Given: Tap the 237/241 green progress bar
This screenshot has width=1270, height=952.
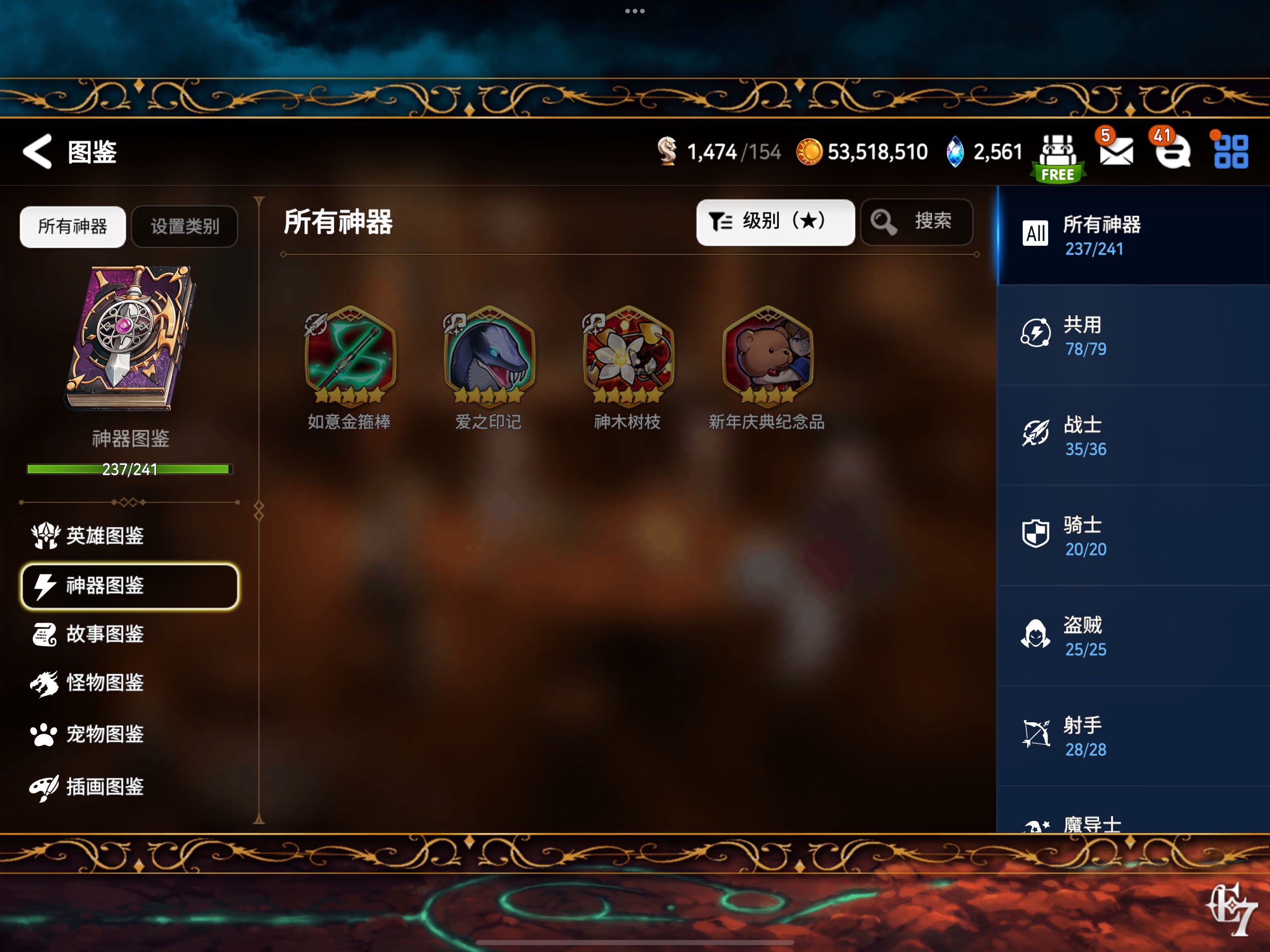Looking at the screenshot, I should (x=130, y=470).
